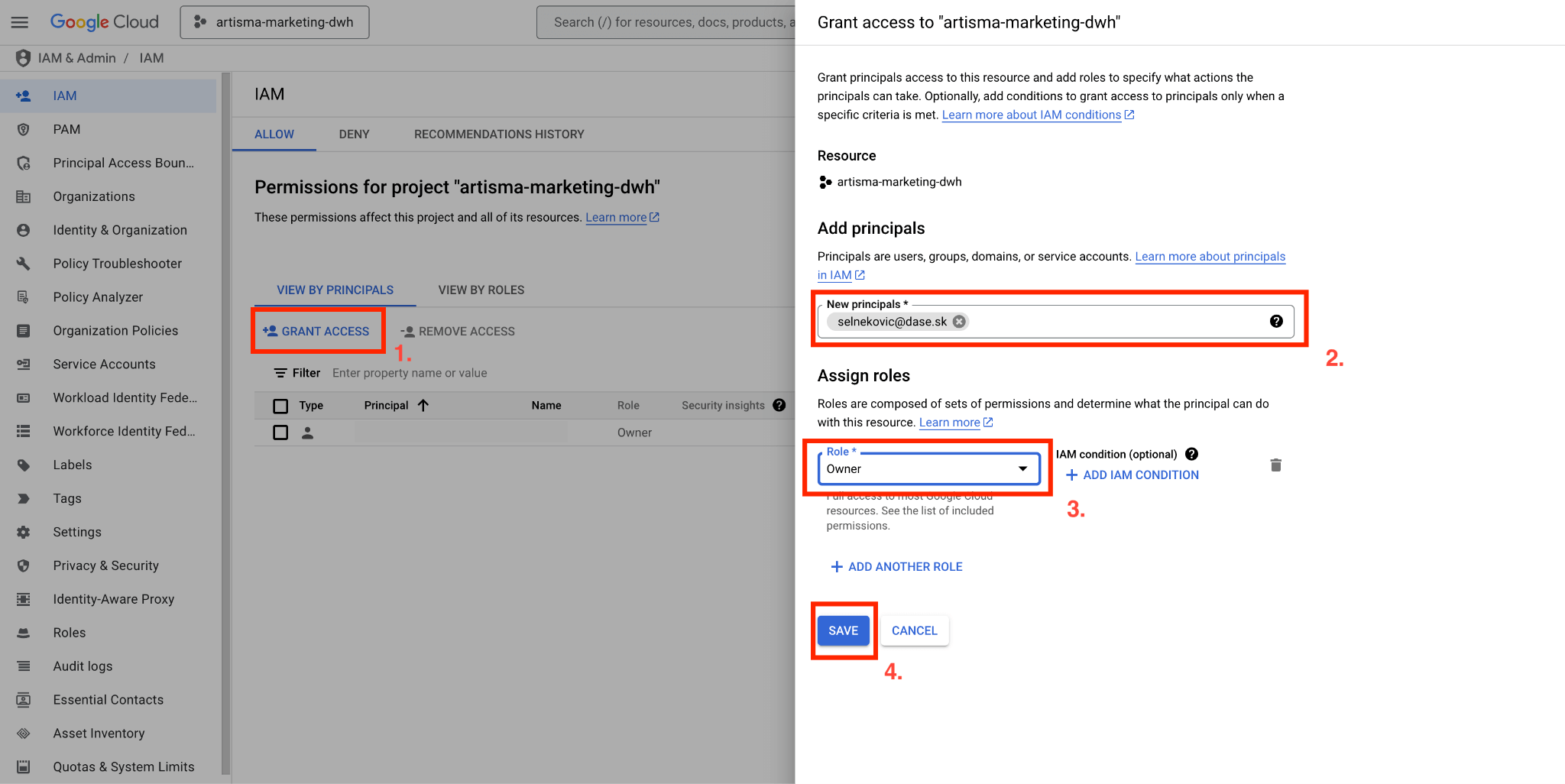Screen dimensions: 1565x784
Task: Switch to the DENY tab
Action: [354, 134]
